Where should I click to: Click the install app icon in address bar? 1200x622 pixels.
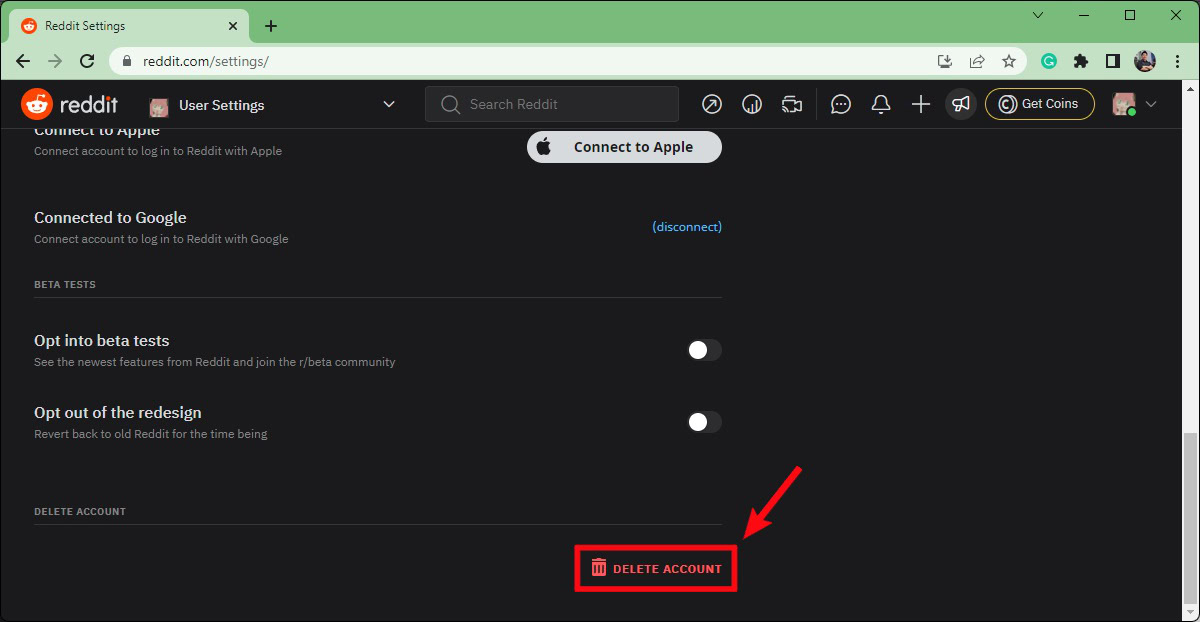(945, 61)
